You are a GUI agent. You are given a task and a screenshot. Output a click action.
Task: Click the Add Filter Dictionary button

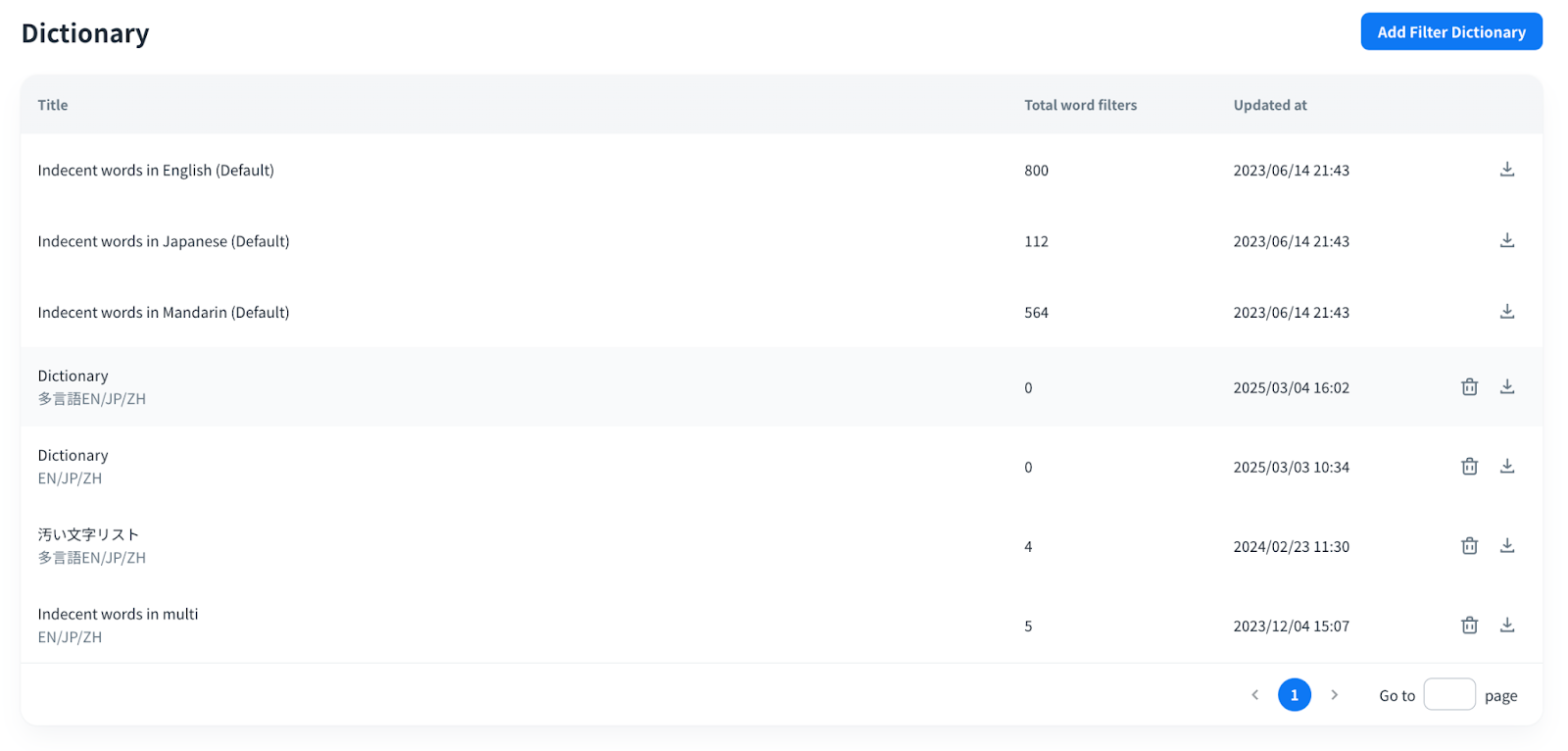pos(1450,32)
